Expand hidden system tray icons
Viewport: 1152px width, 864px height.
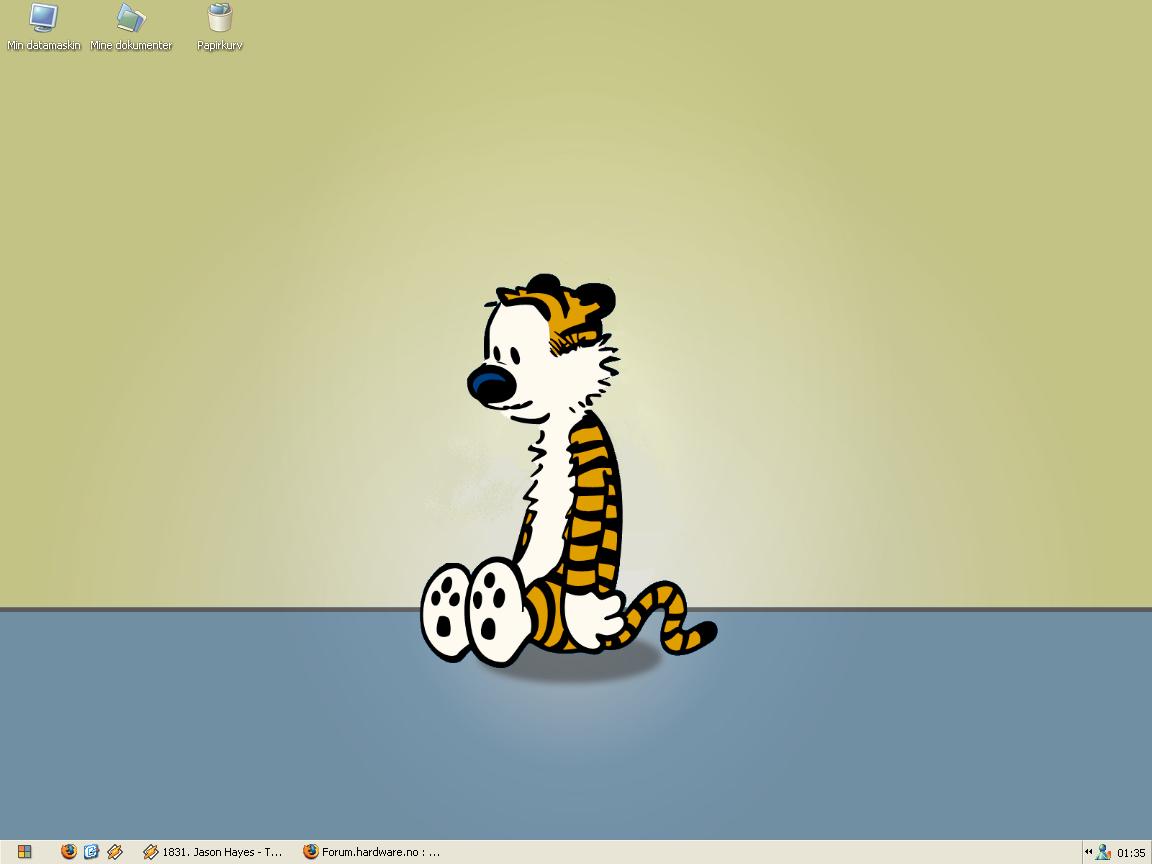click(1088, 852)
